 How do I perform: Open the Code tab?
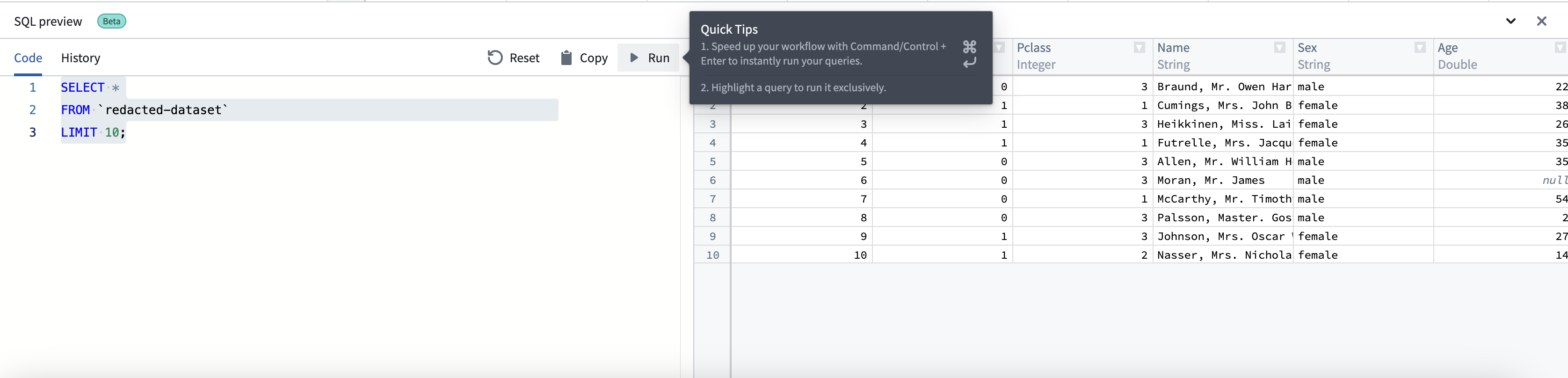coord(28,58)
